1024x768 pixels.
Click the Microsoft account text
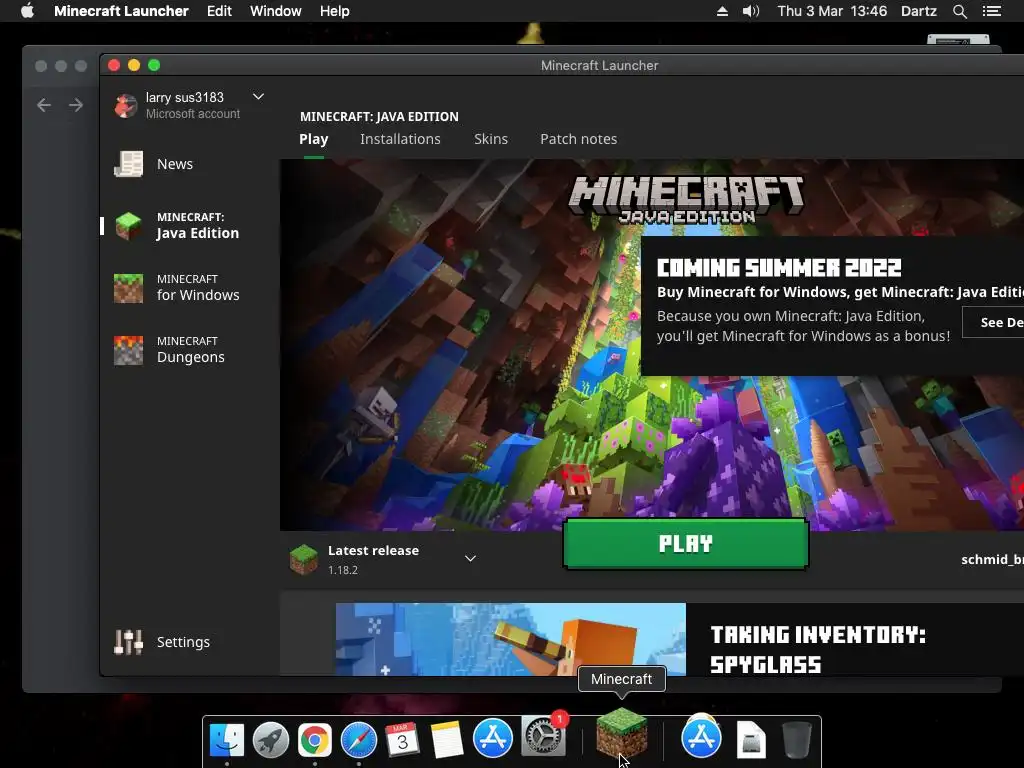[x=193, y=114]
